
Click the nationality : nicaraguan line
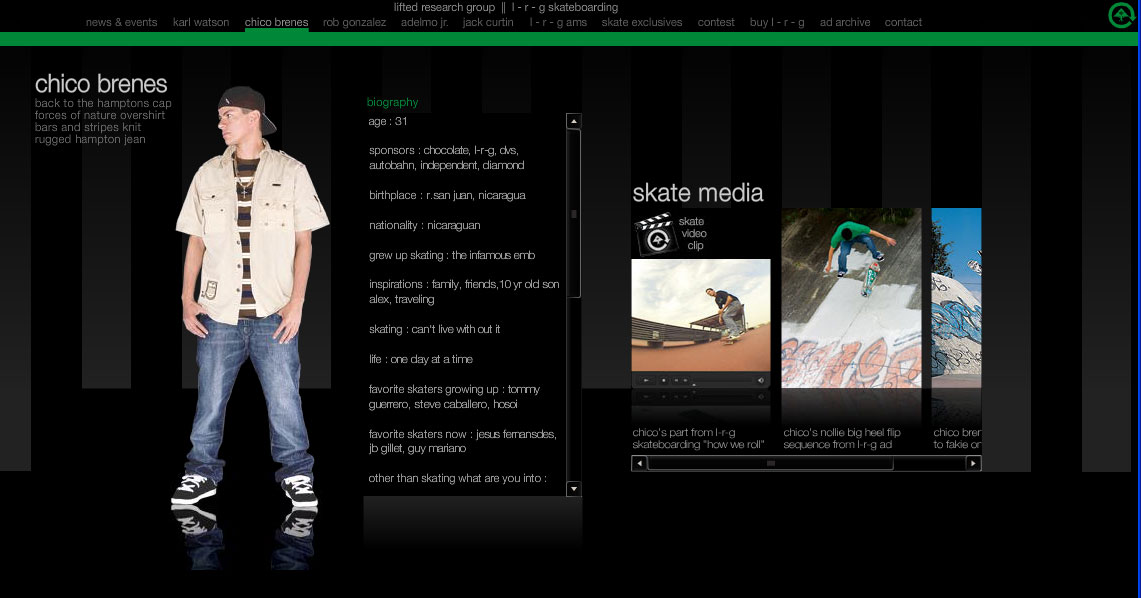click(424, 226)
